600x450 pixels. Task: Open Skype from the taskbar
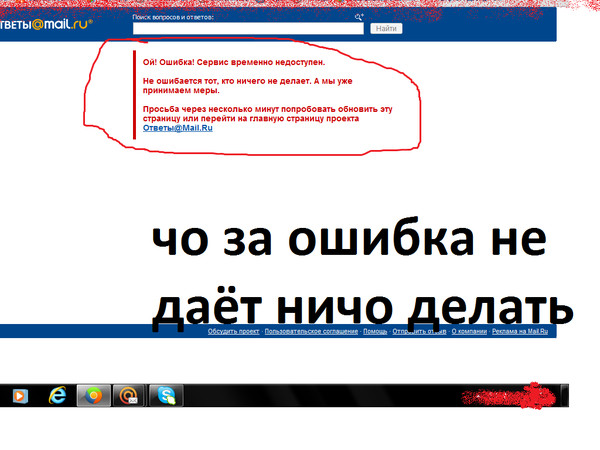pos(163,395)
